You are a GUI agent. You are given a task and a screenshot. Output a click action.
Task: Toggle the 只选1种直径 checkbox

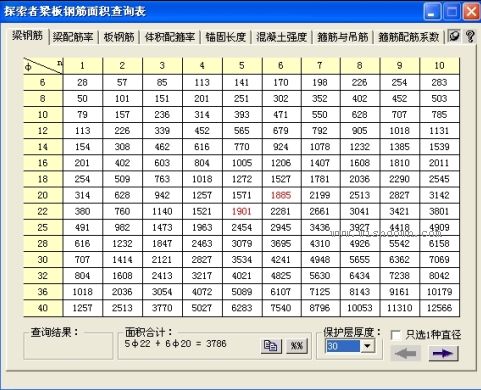coord(396,335)
